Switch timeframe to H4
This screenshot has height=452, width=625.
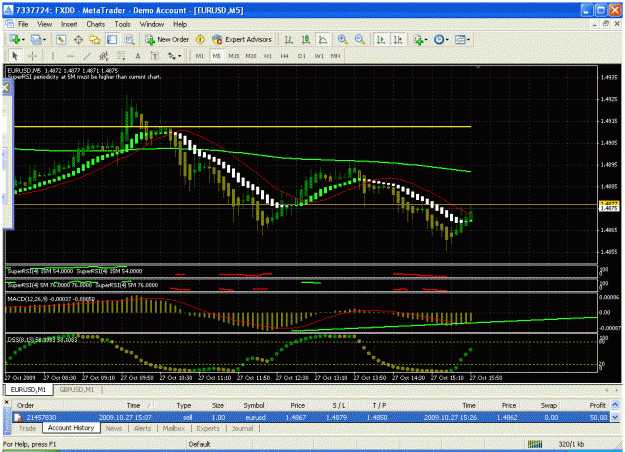point(284,56)
